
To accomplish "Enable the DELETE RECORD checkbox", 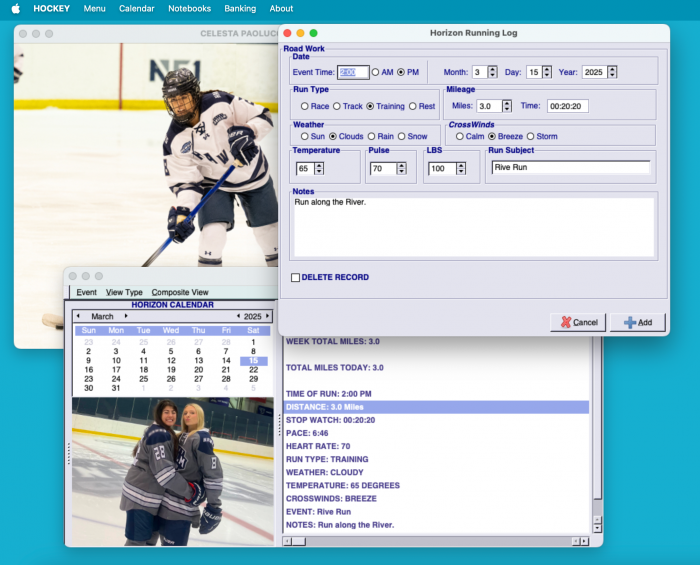I will (295, 277).
